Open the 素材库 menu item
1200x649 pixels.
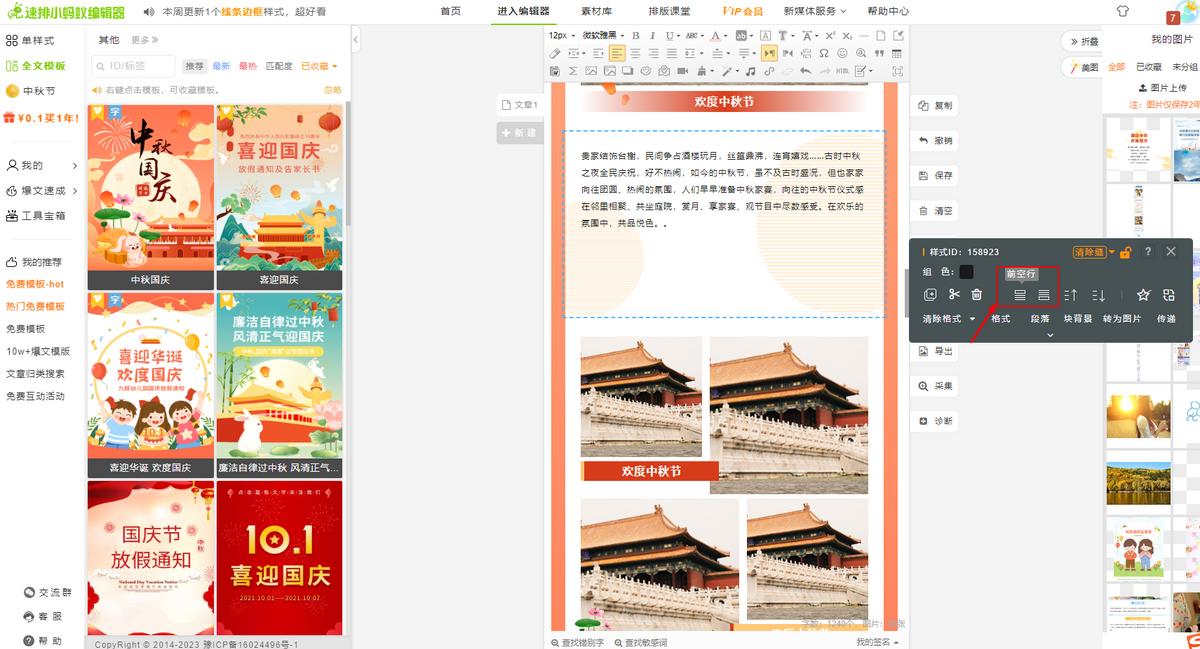596,12
